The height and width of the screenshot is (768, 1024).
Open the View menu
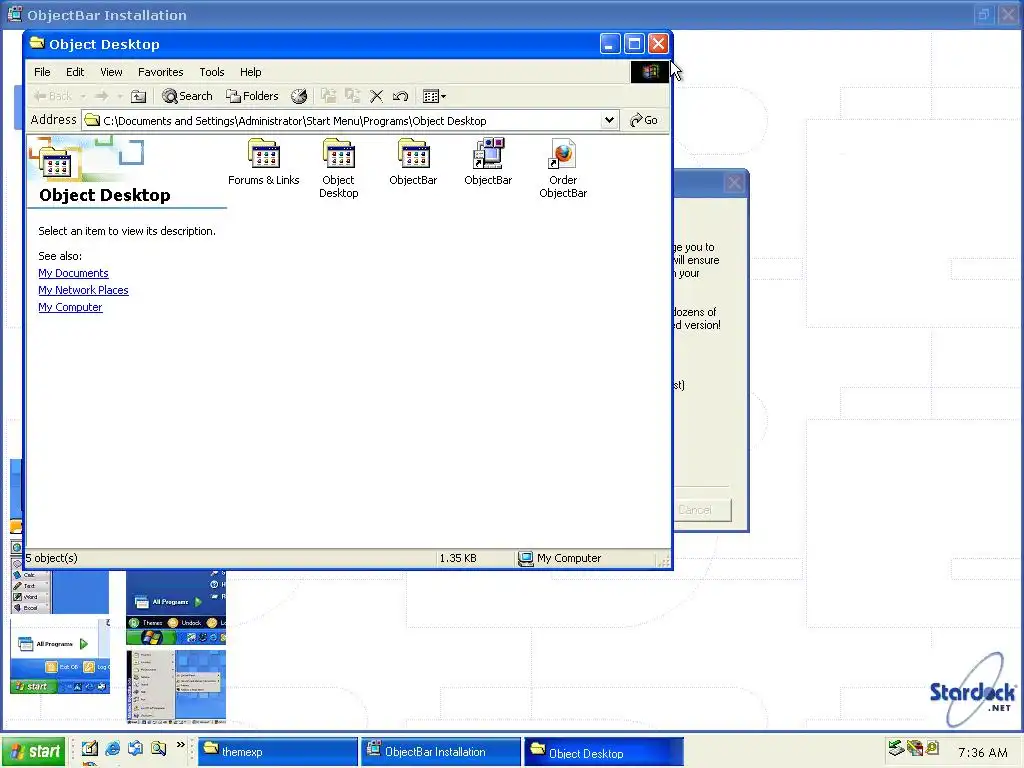(x=111, y=72)
